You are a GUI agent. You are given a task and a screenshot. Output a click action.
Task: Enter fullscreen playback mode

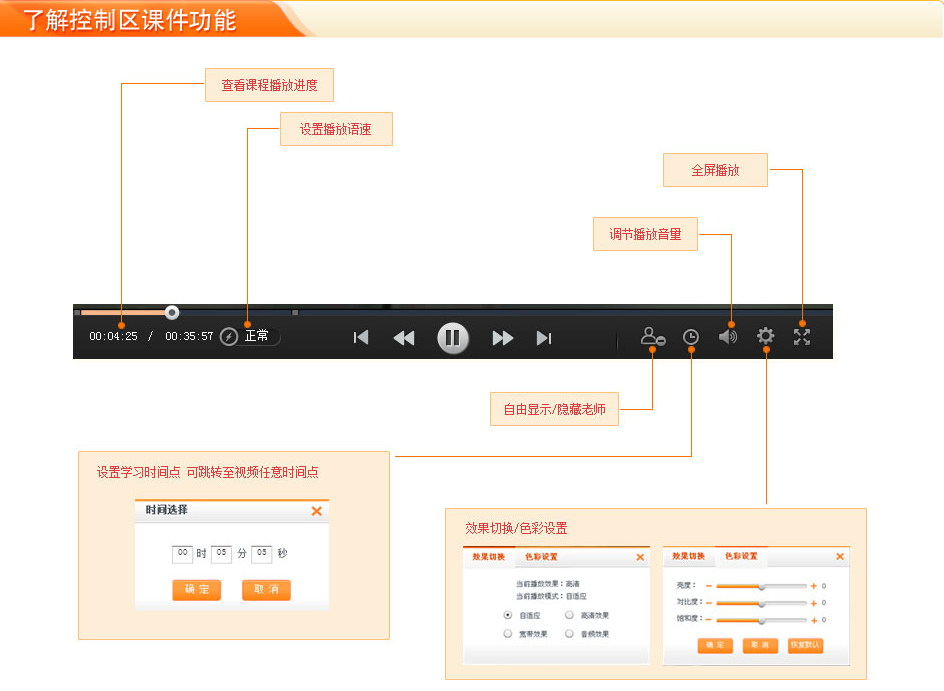(x=803, y=336)
